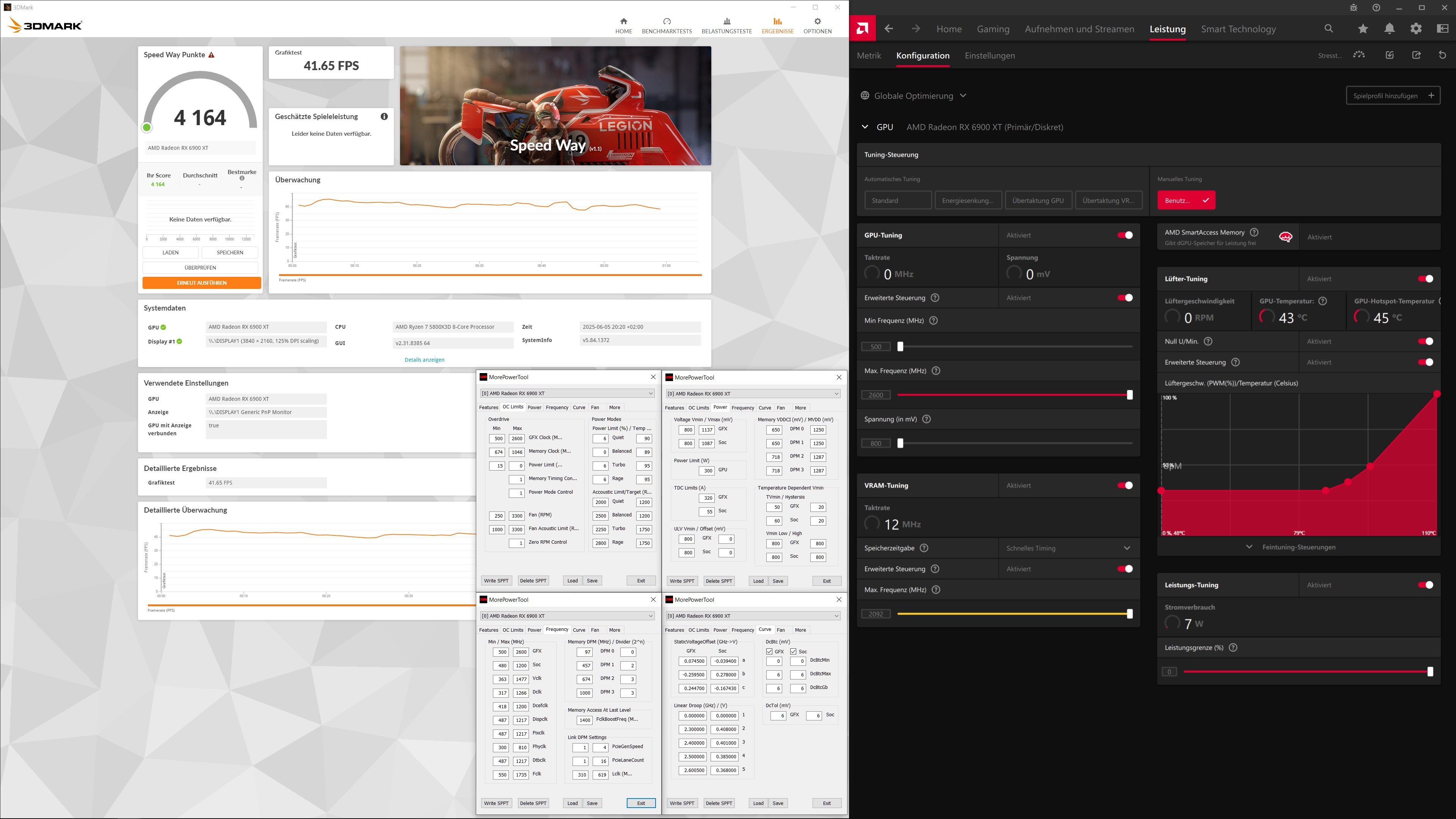The image size is (1456, 819).
Task: Open AMD notifications bell icon
Action: pyautogui.click(x=1389, y=29)
